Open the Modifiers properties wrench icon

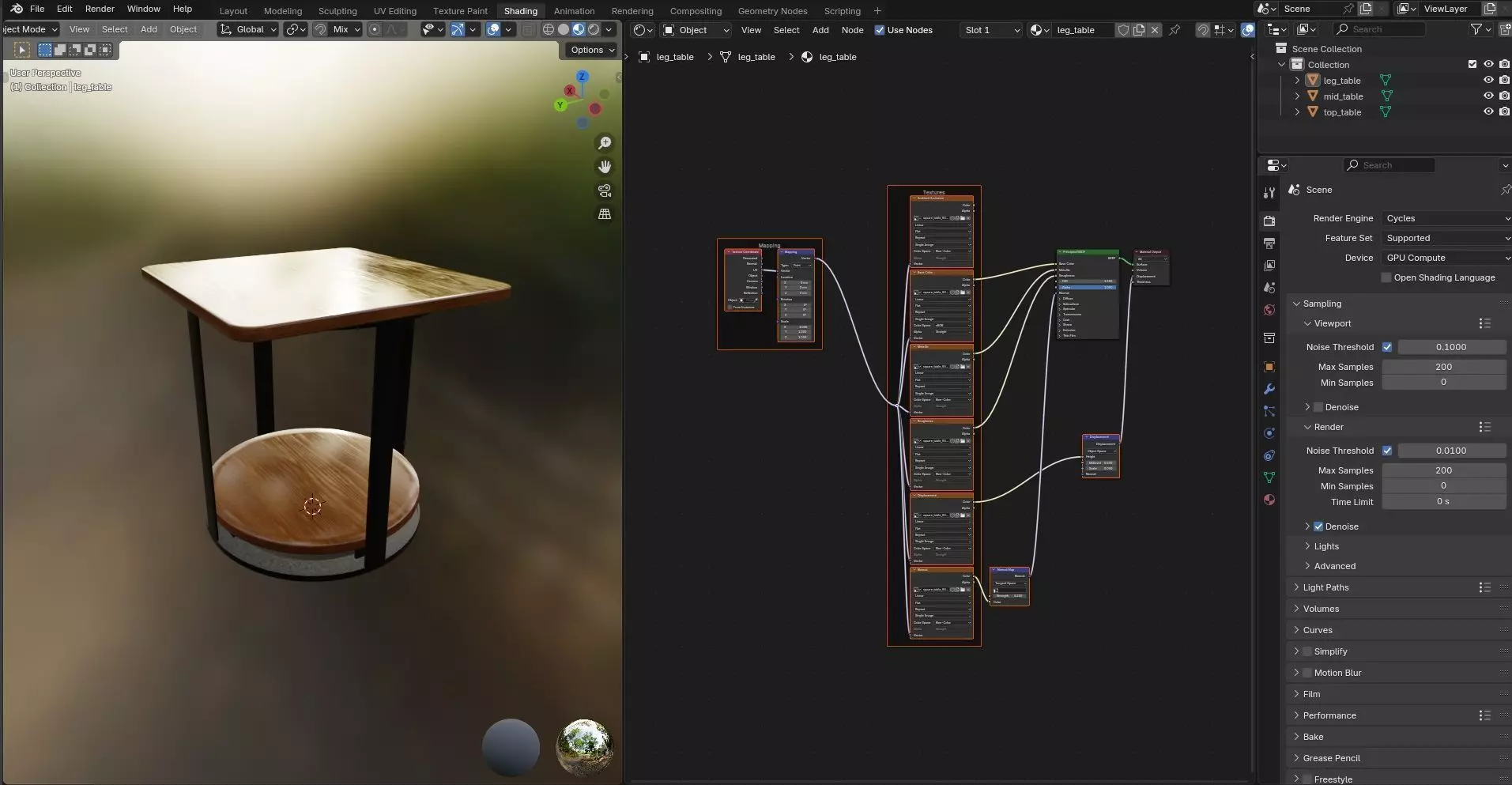[x=1269, y=389]
